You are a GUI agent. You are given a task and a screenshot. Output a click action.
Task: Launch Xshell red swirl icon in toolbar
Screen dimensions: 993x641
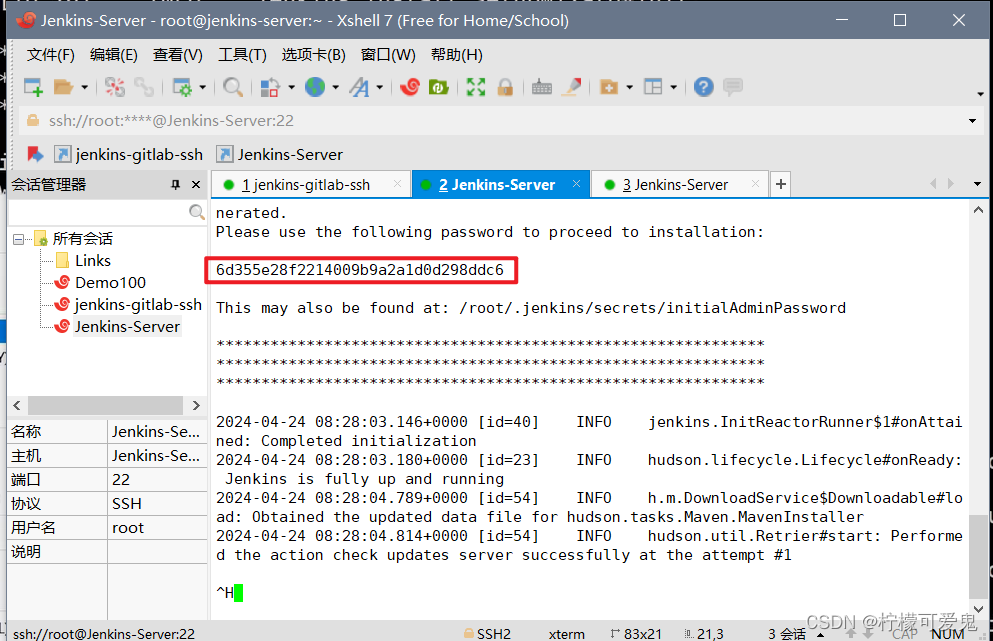coord(410,87)
